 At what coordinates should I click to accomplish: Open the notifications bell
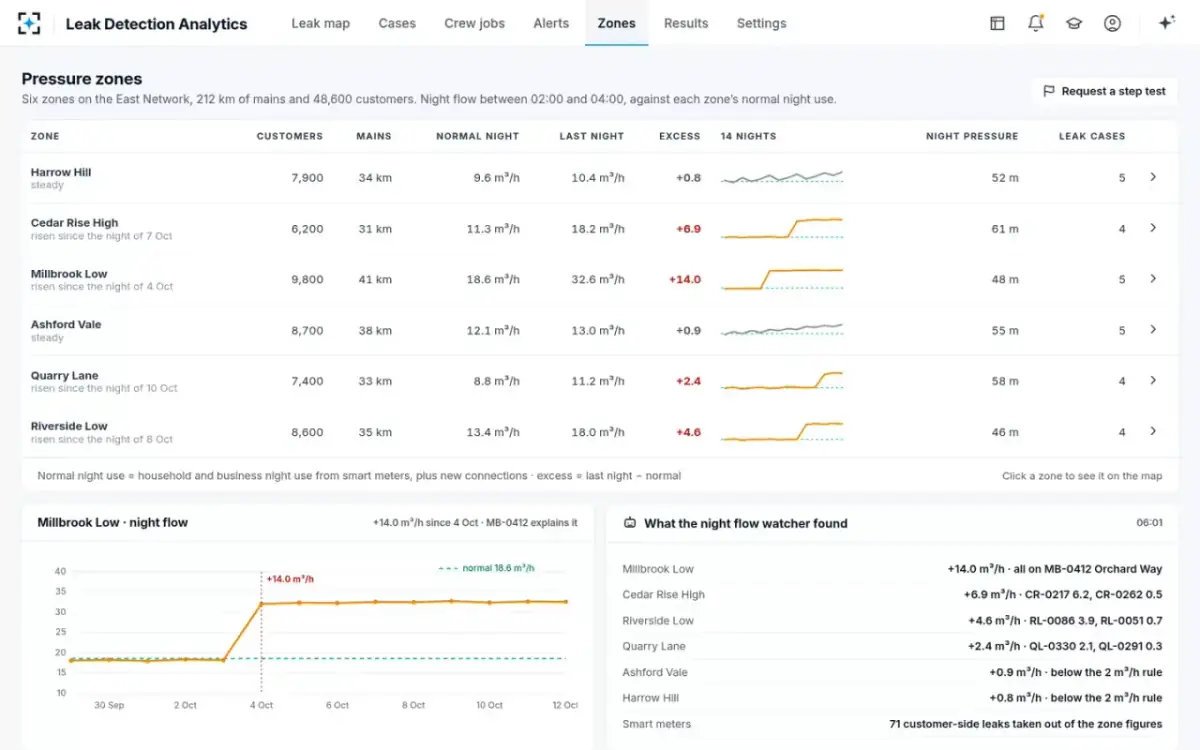(1036, 23)
